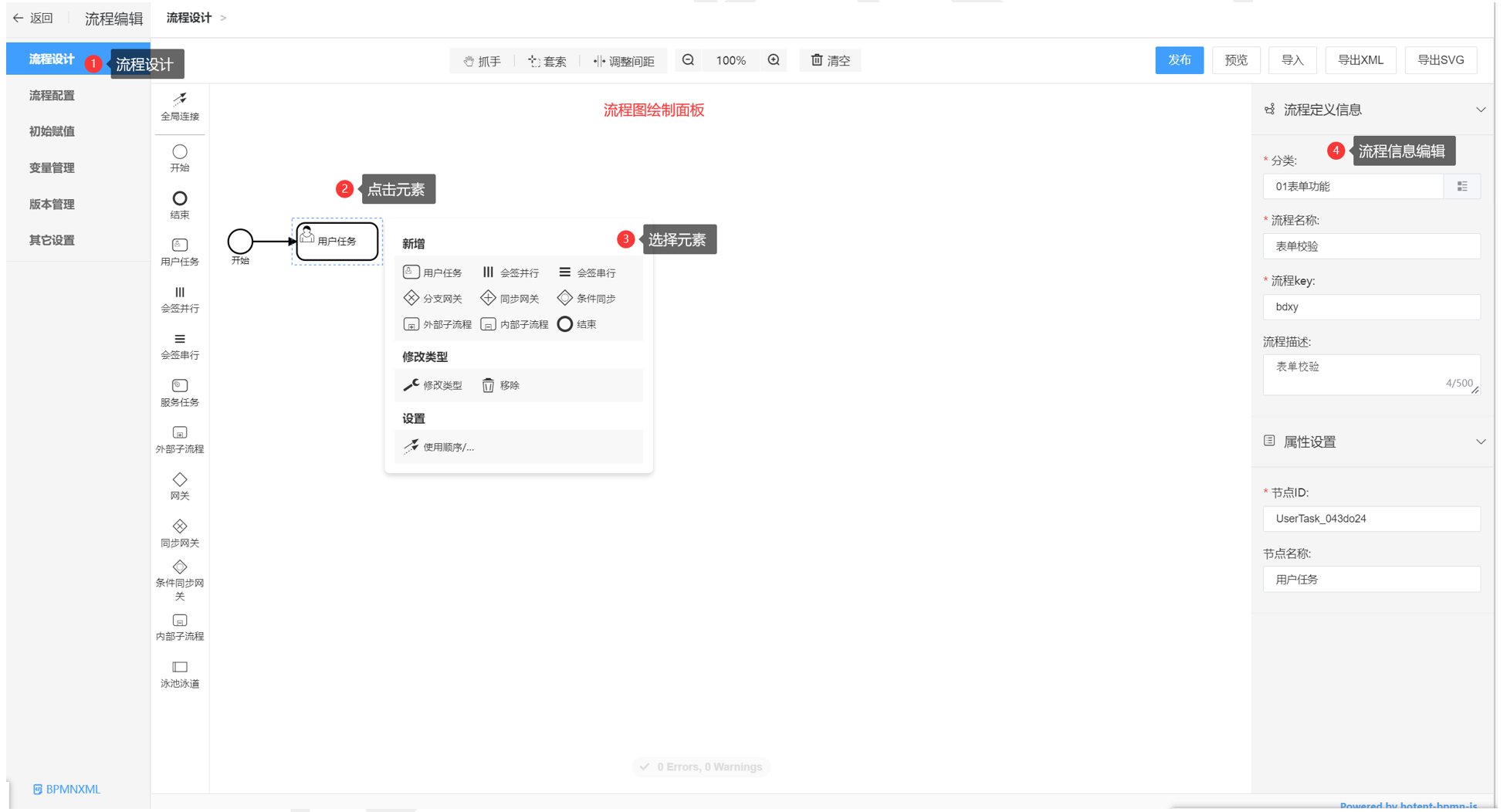Select the 服务任务 service task palette icon
The image size is (1507, 812).
(x=180, y=393)
